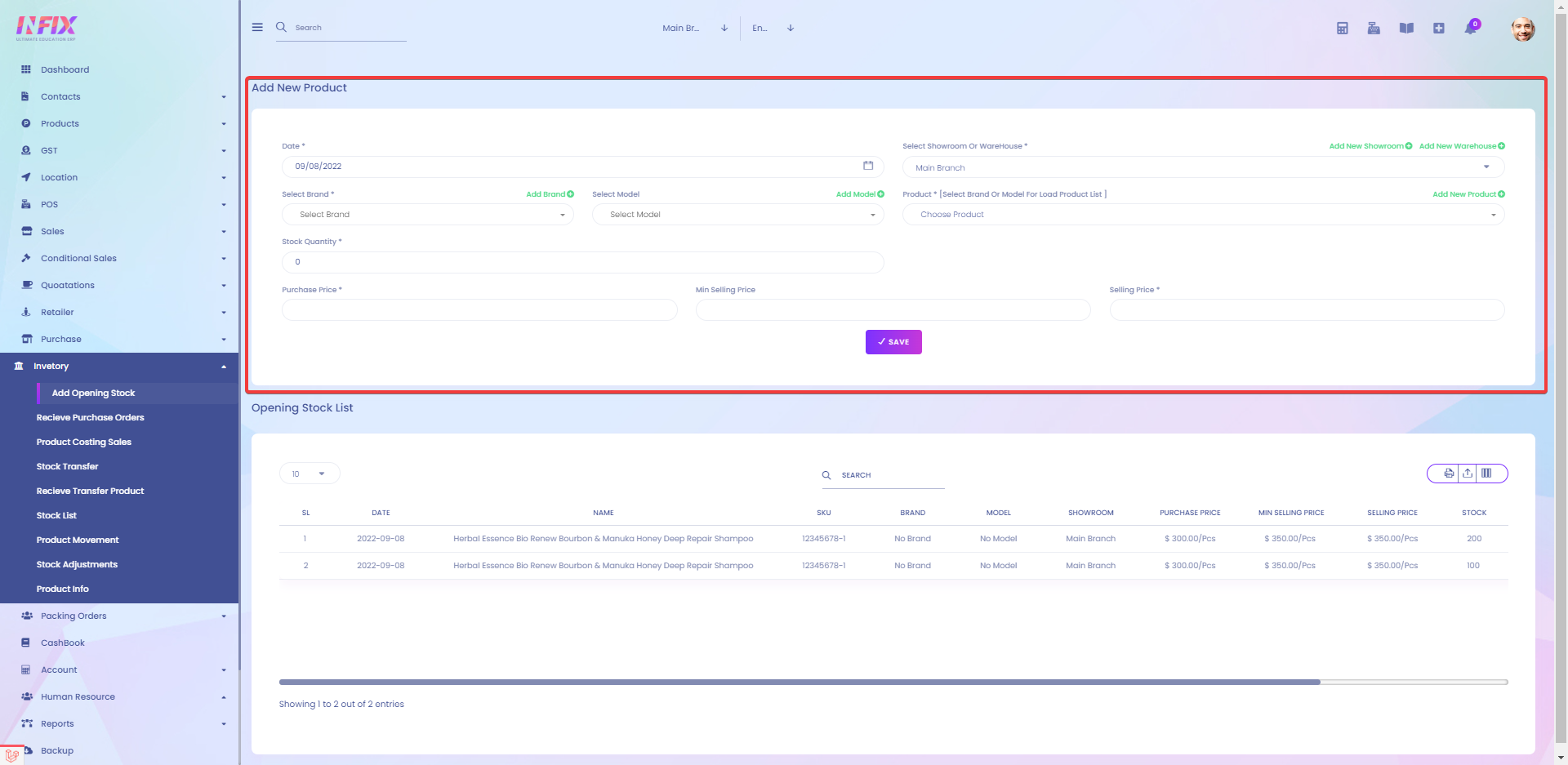
Task: Focus the Selling Price field
Action: [x=1307, y=310]
